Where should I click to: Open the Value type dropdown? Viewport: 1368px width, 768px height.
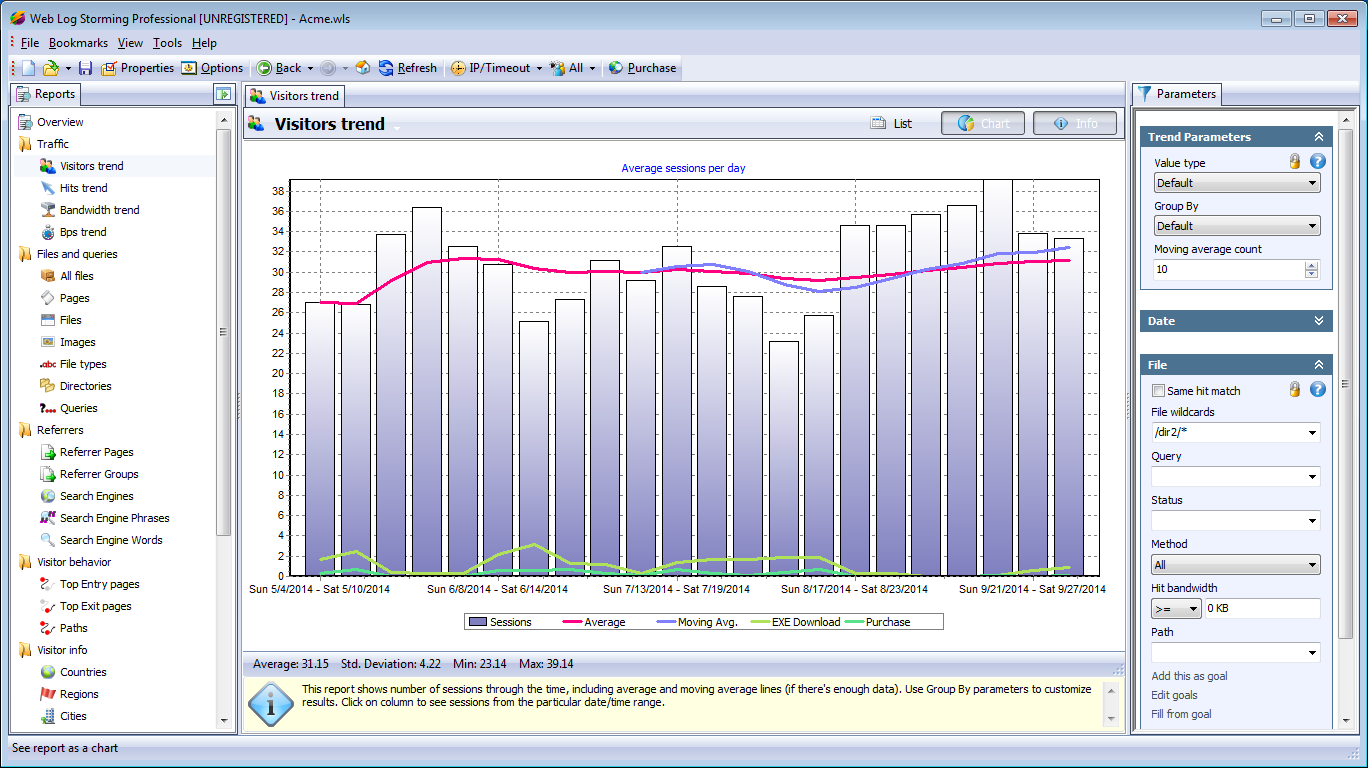[x=1237, y=183]
